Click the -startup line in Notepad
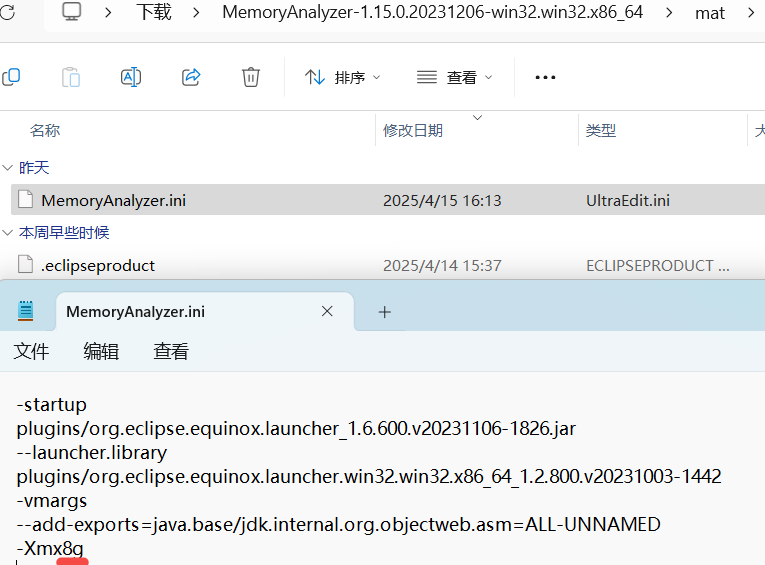765x565 pixels. [52, 405]
